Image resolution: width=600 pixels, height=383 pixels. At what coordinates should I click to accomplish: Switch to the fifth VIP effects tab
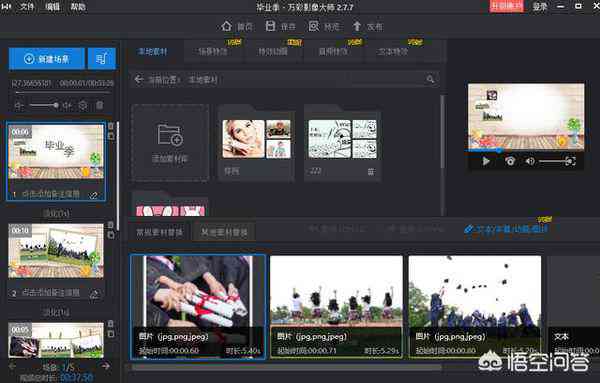(393, 52)
